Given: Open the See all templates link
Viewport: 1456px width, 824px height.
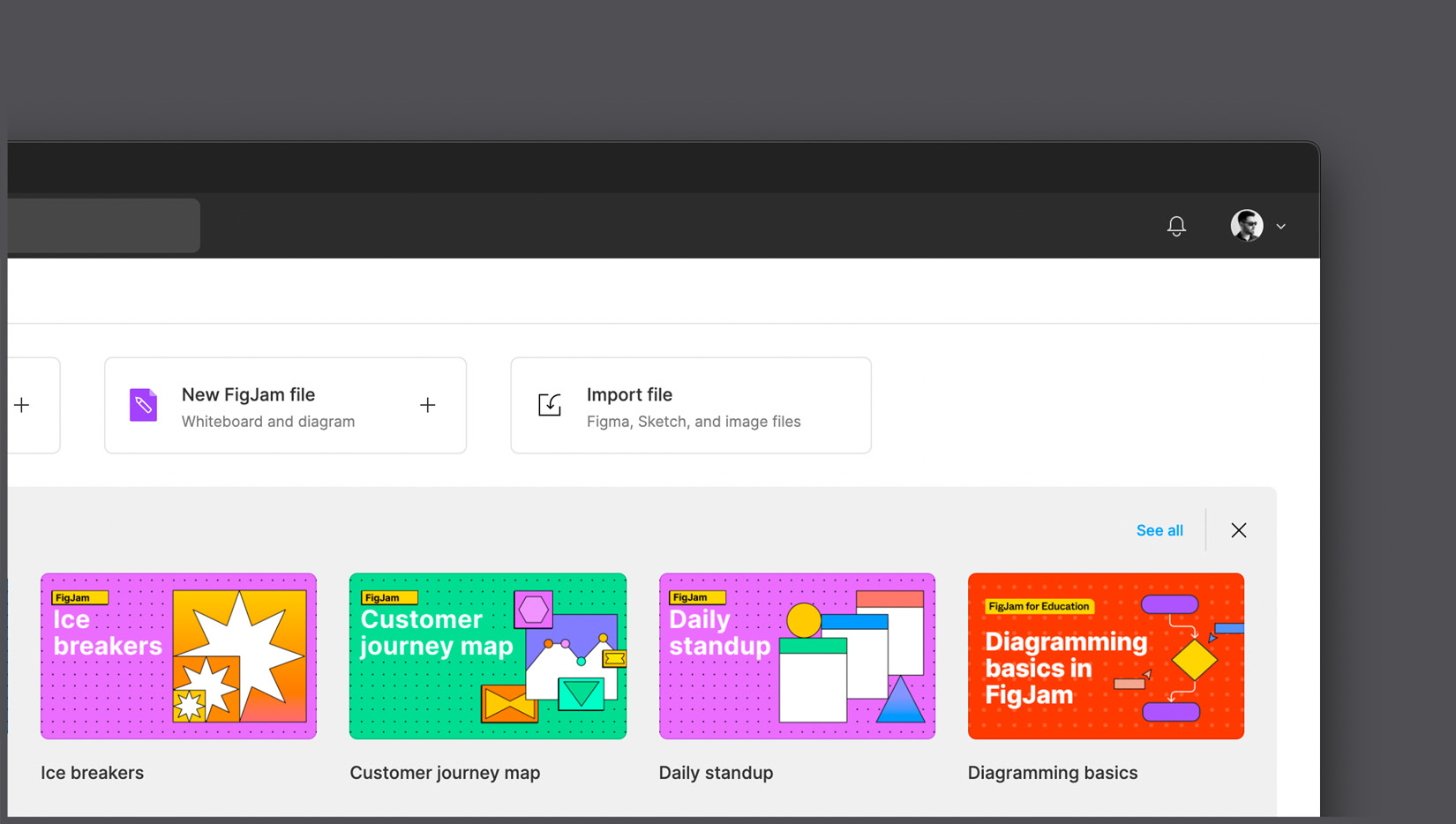Looking at the screenshot, I should pos(1160,530).
